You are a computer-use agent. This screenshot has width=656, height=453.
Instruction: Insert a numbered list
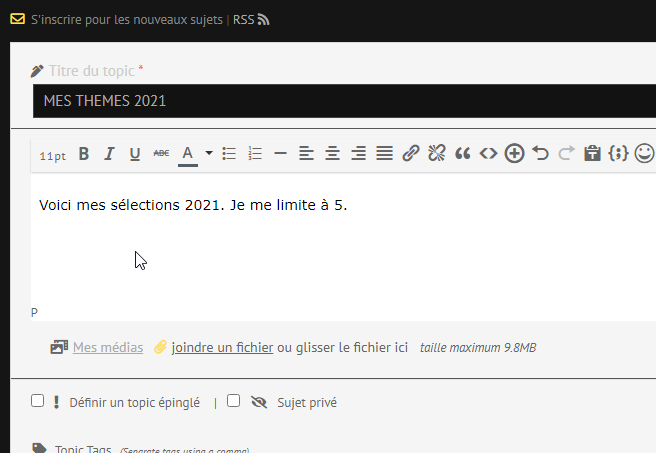255,154
